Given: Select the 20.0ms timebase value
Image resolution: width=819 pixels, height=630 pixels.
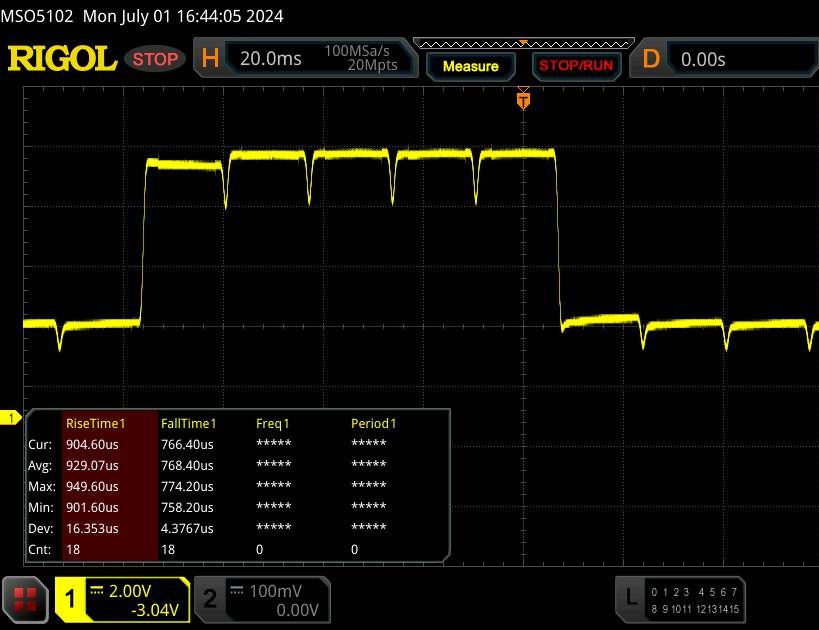Looking at the screenshot, I should click(271, 59).
